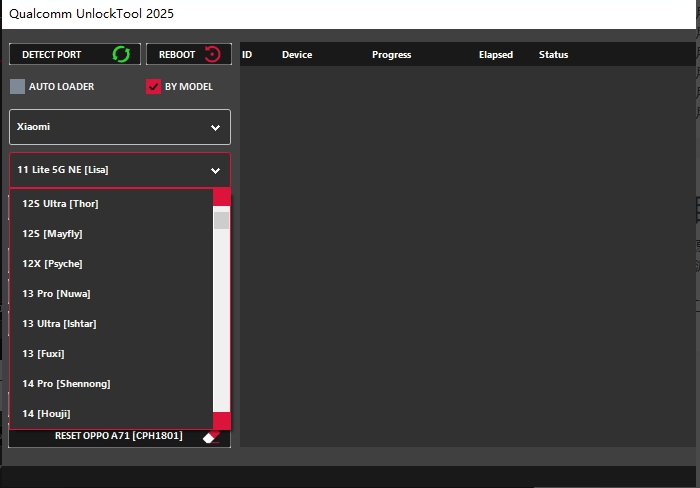This screenshot has height=488, width=700.
Task: Pick 14 Pro [Shennong] from the dropdown
Action: pos(111,384)
